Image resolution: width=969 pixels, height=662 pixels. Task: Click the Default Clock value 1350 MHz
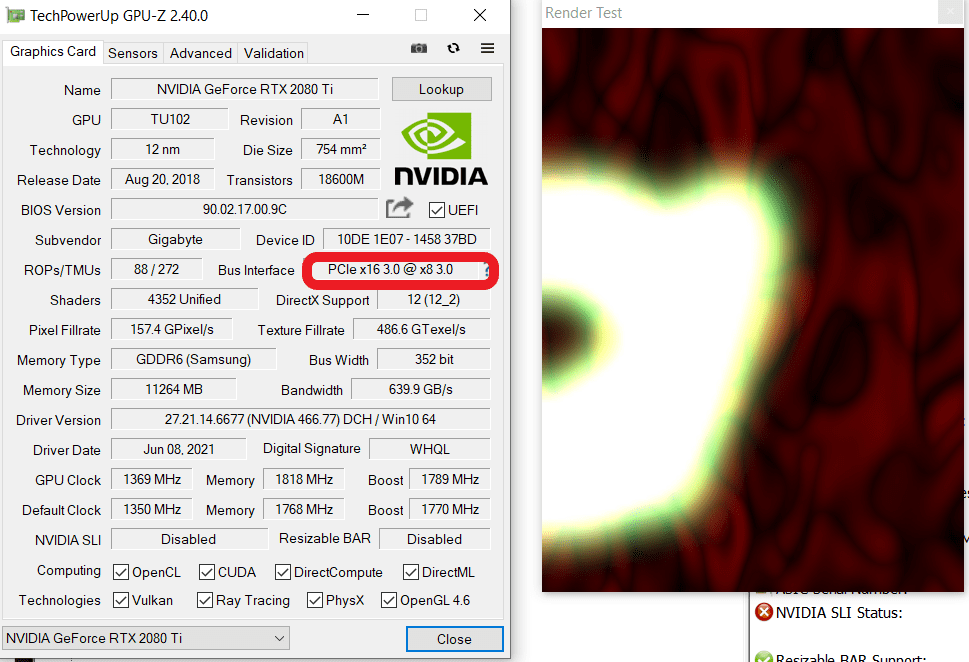point(152,509)
